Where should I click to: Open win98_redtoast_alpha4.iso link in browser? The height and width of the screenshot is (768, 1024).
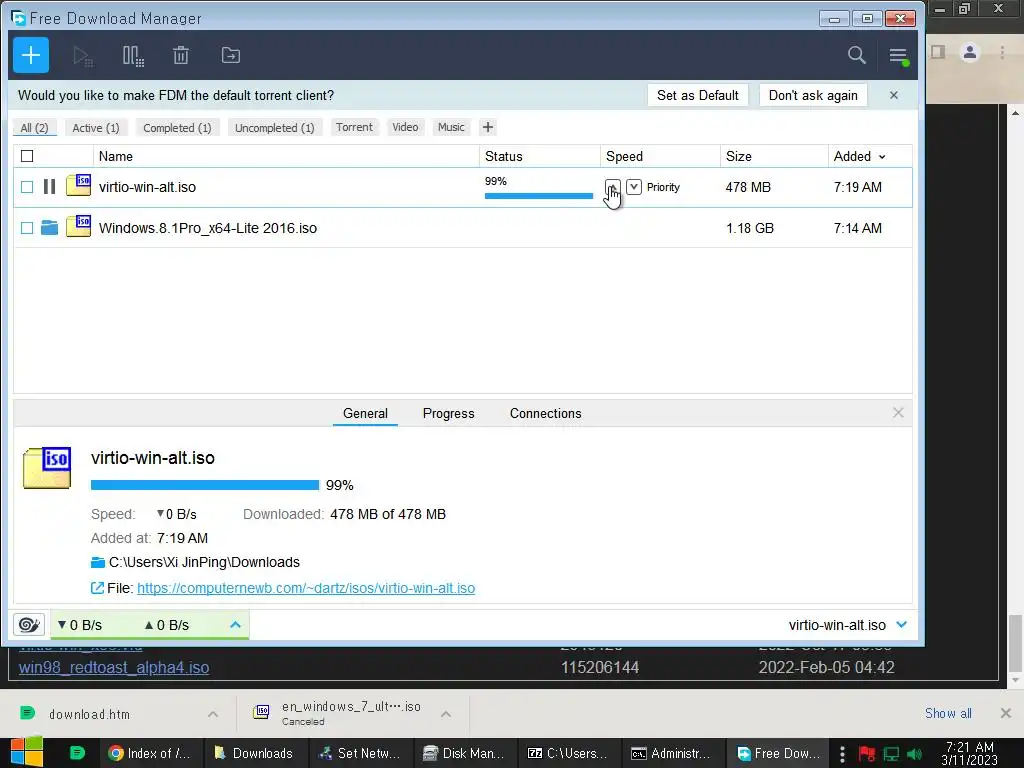click(x=114, y=667)
